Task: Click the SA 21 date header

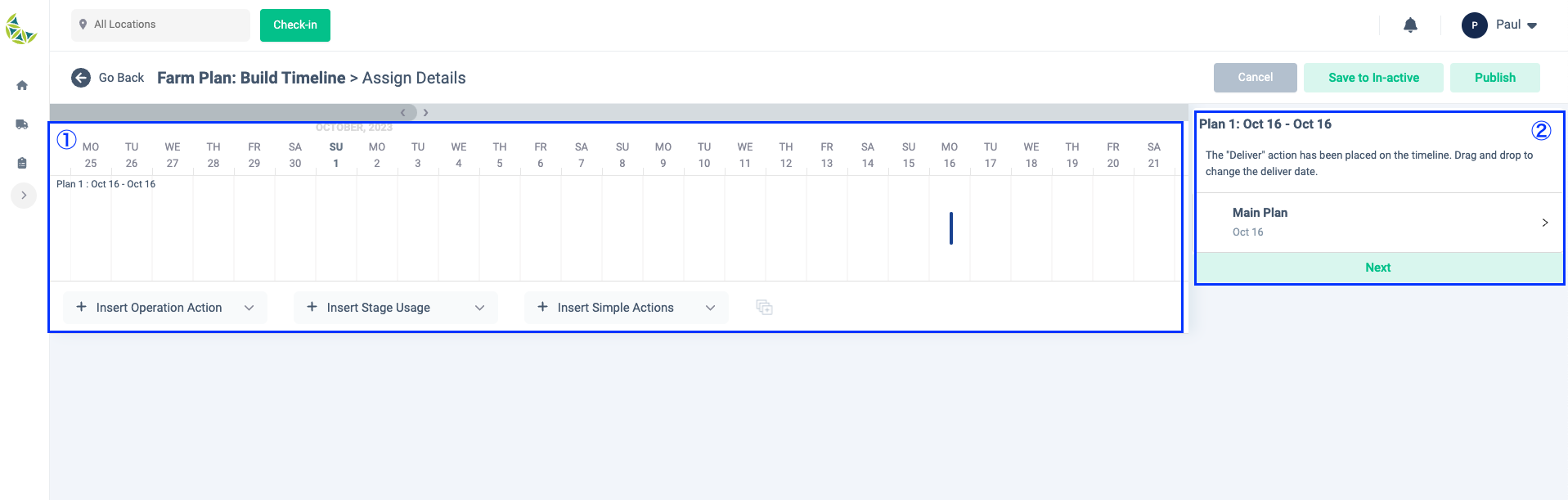Action: tap(1154, 155)
